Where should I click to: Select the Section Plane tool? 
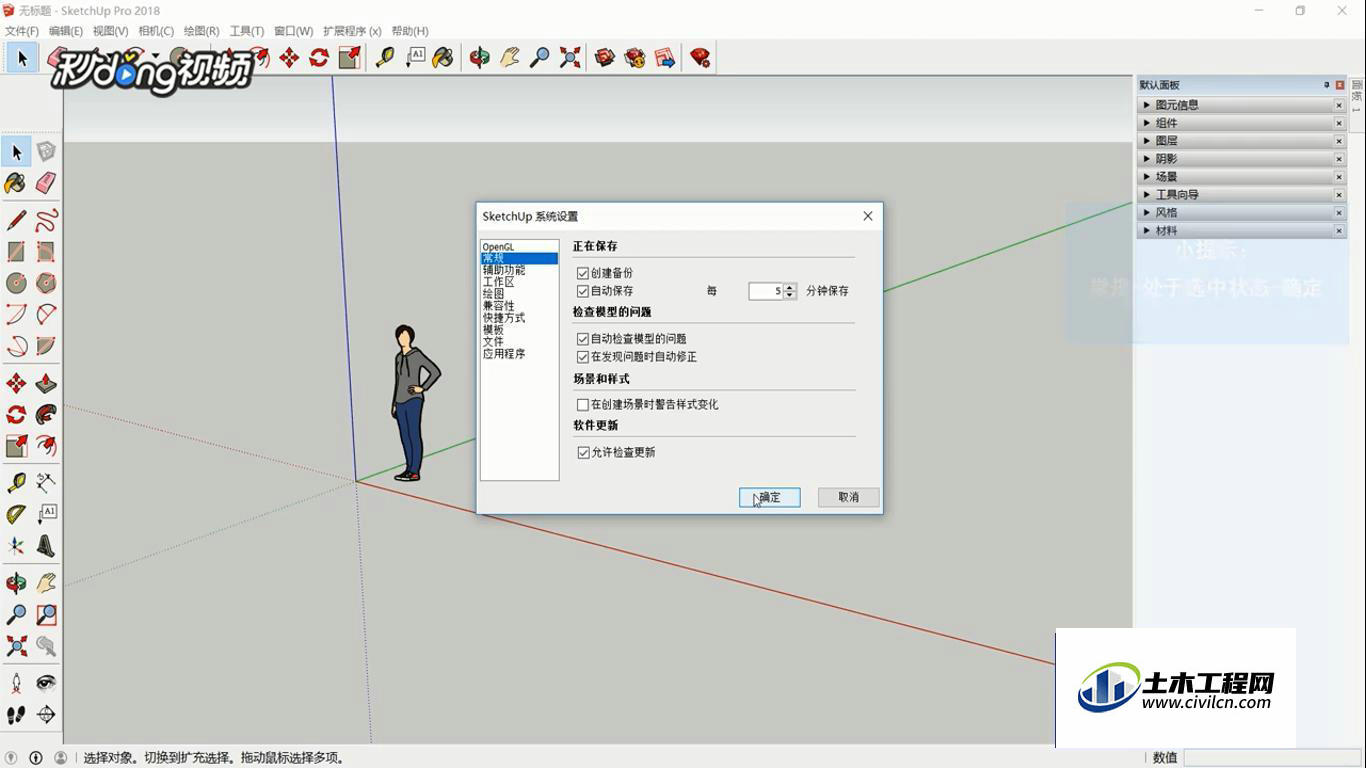46,714
